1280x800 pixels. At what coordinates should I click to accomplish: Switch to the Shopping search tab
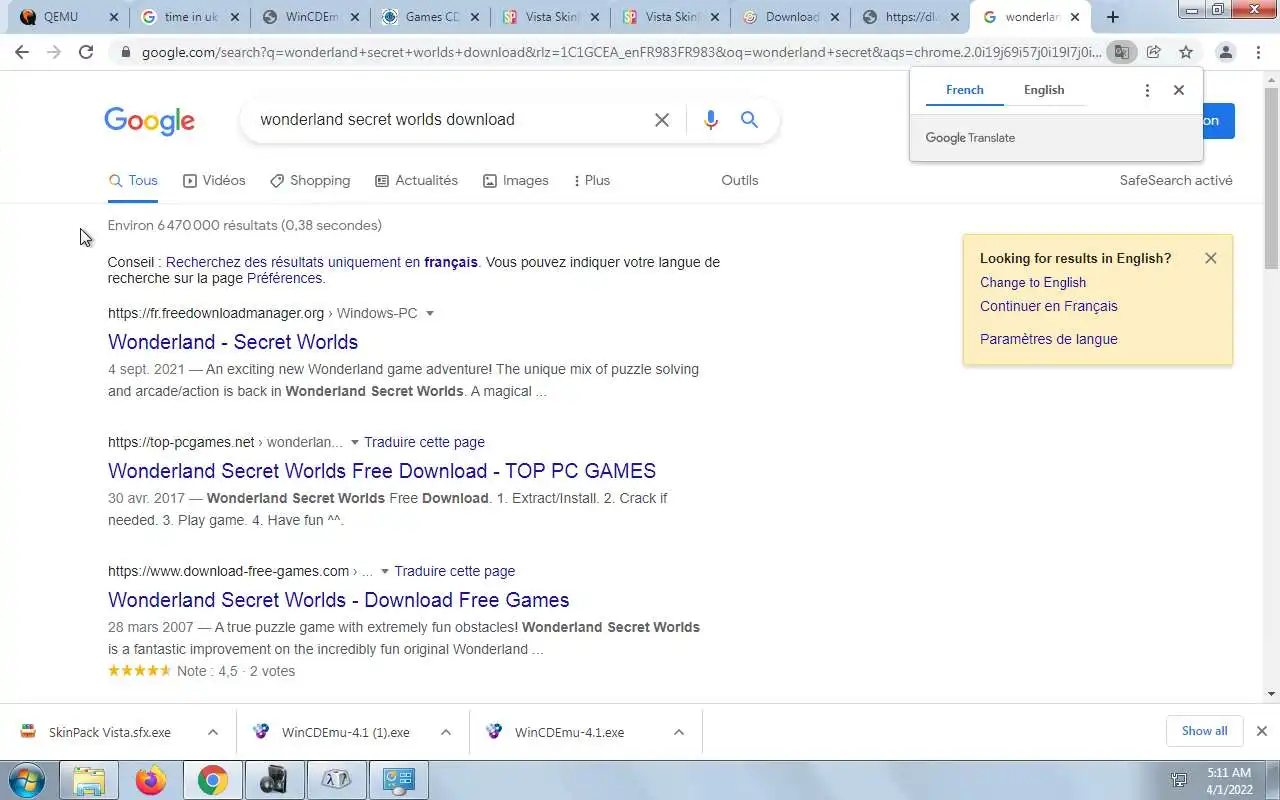click(x=310, y=180)
